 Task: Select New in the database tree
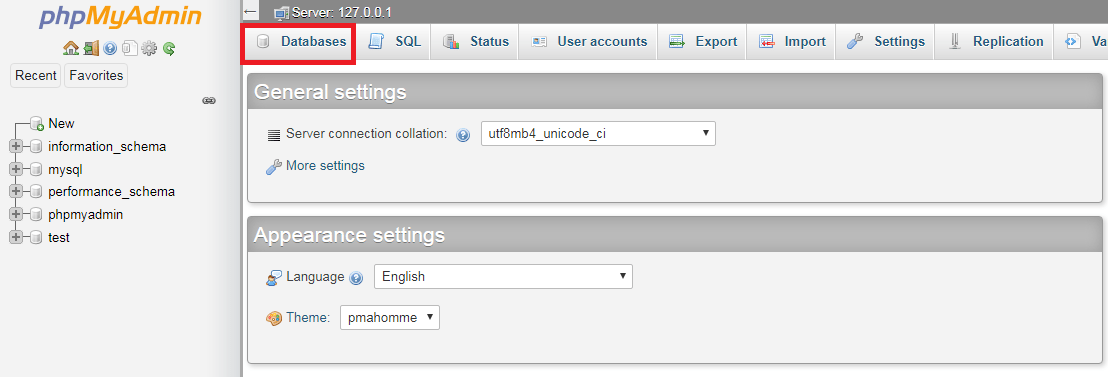click(61, 124)
